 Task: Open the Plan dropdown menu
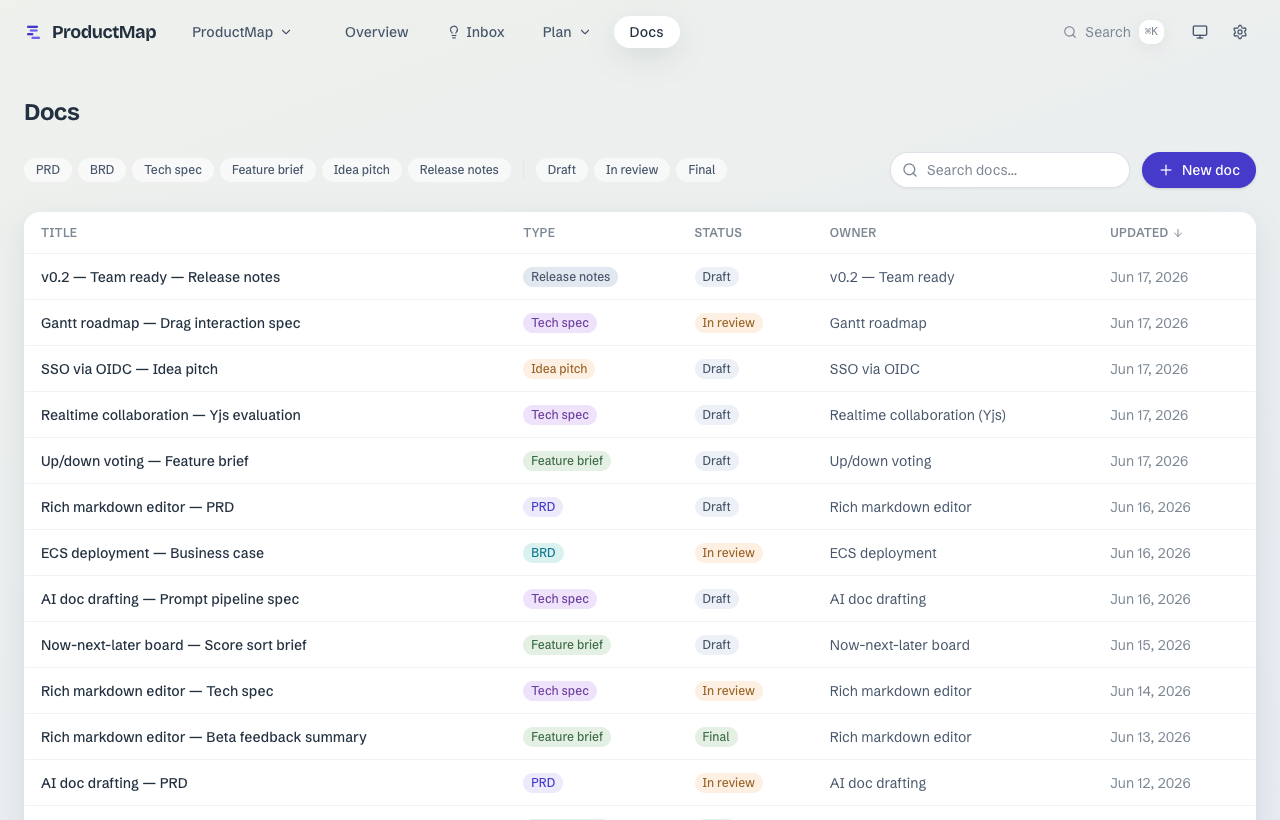click(x=566, y=32)
